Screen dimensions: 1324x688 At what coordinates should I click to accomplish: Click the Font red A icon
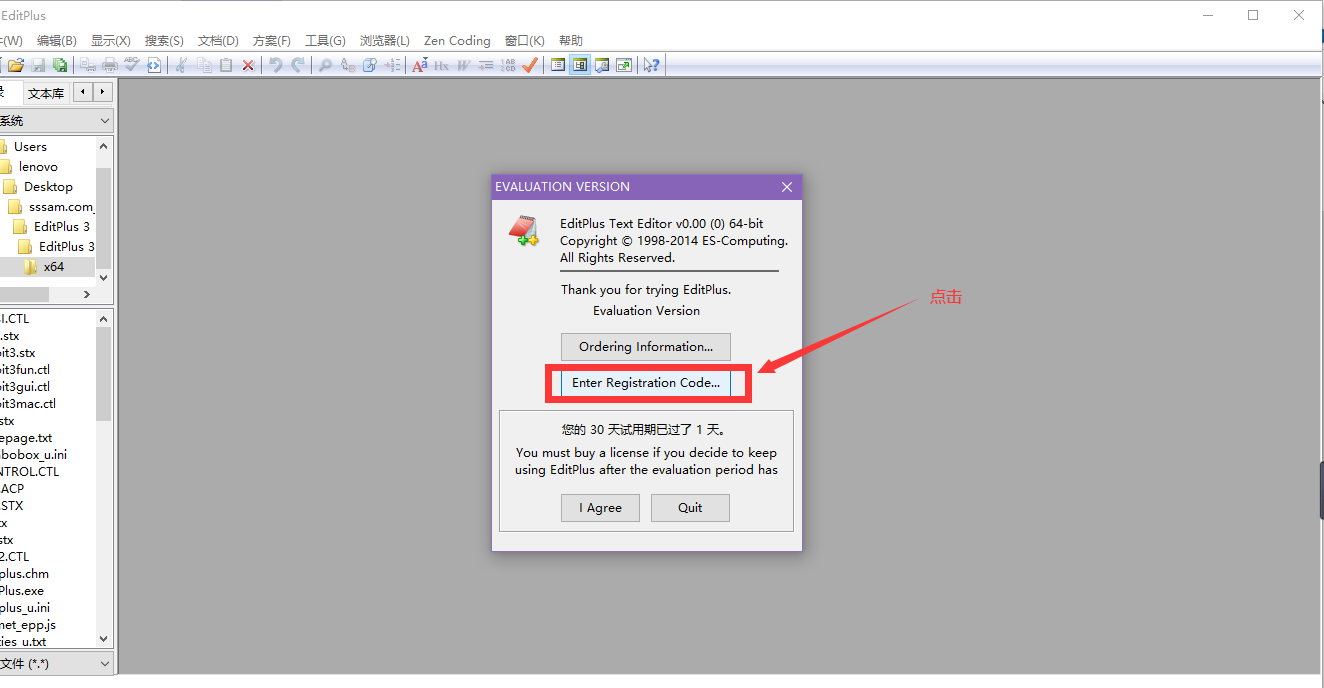tap(420, 65)
